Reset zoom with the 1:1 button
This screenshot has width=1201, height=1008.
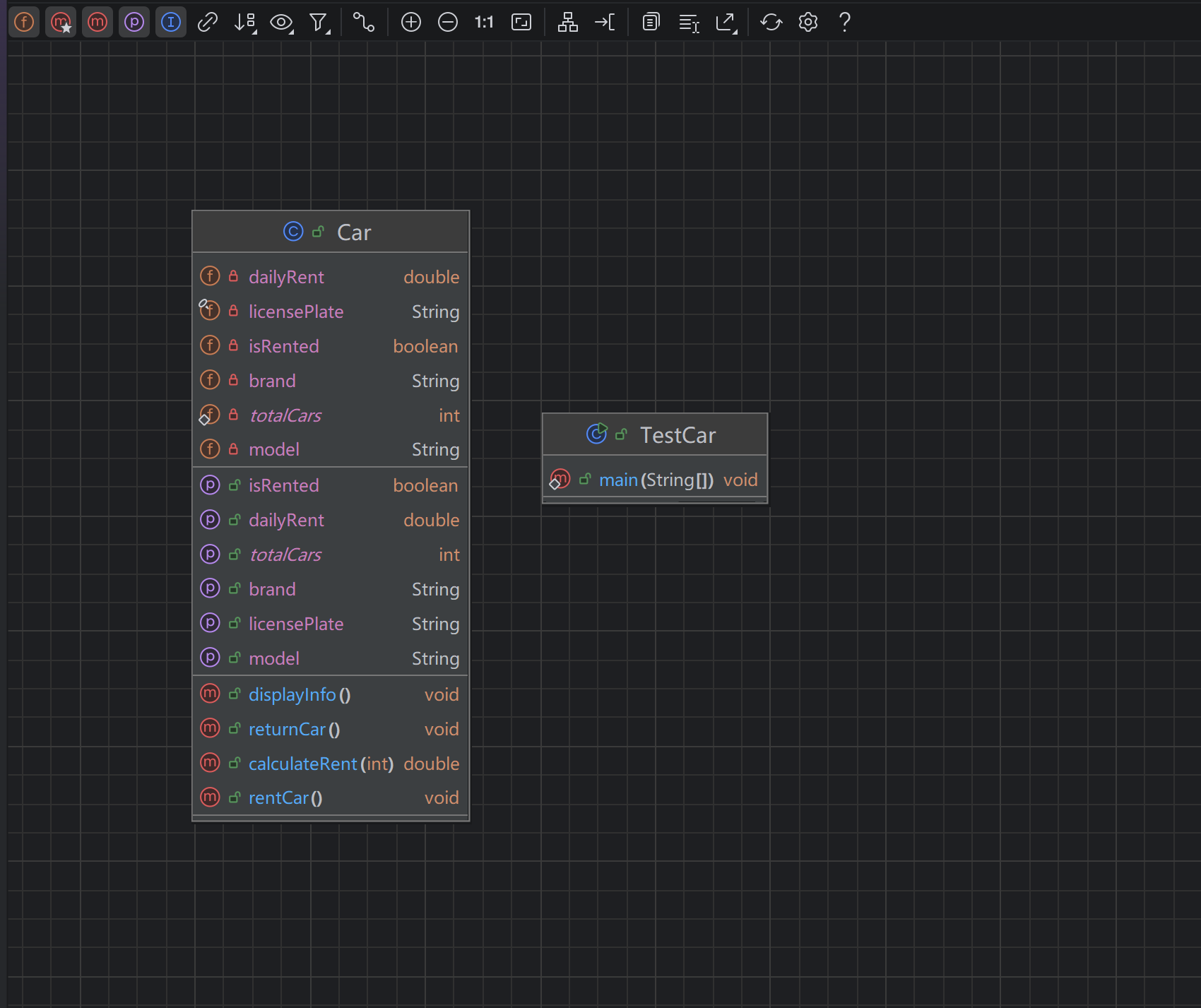click(x=484, y=23)
